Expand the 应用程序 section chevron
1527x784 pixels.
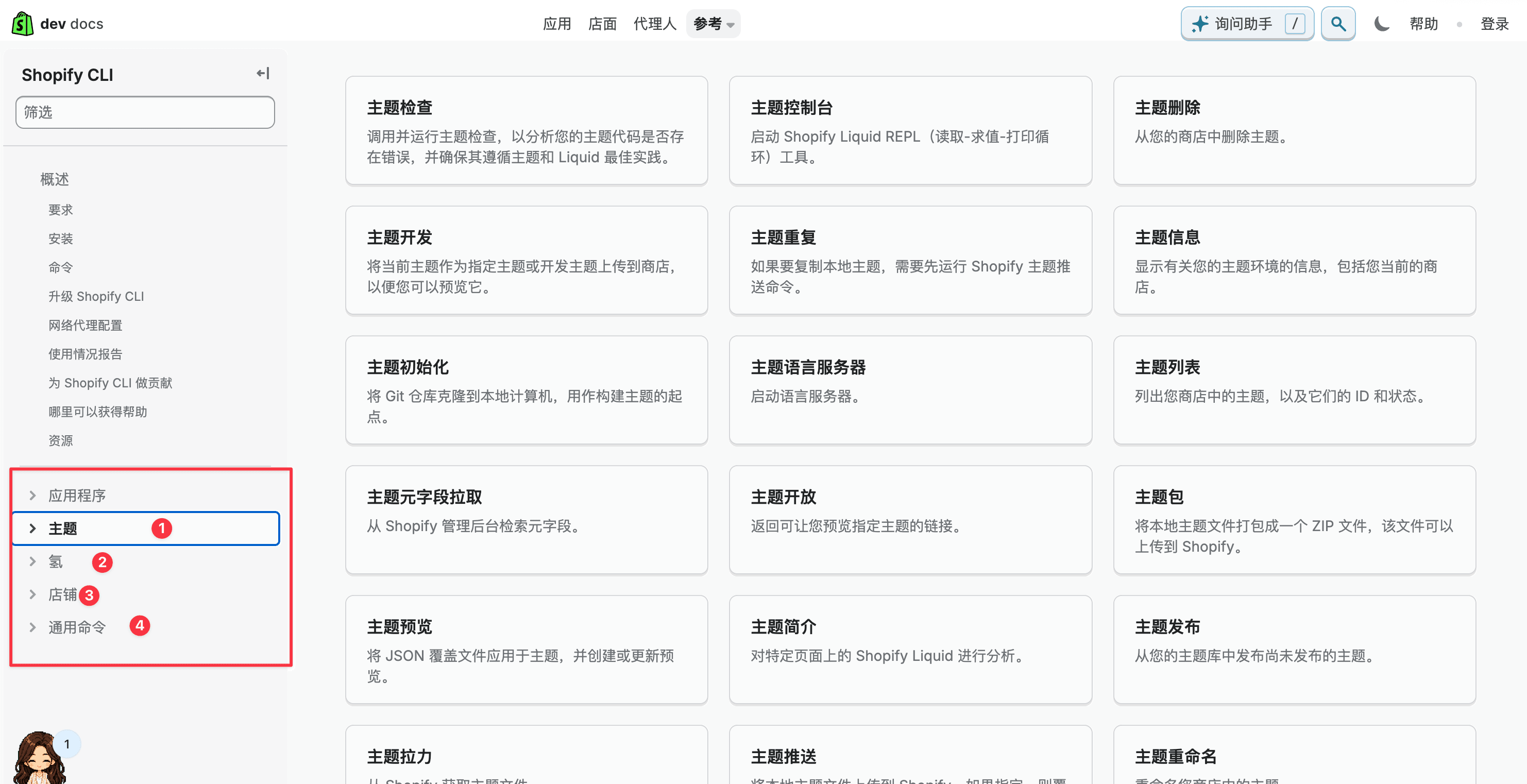(x=32, y=496)
